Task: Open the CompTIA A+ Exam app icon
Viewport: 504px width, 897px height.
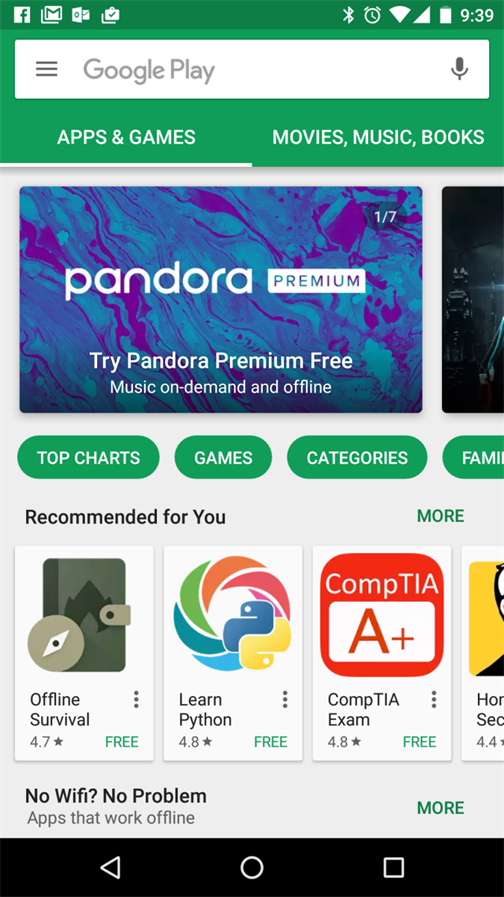Action: (382, 614)
